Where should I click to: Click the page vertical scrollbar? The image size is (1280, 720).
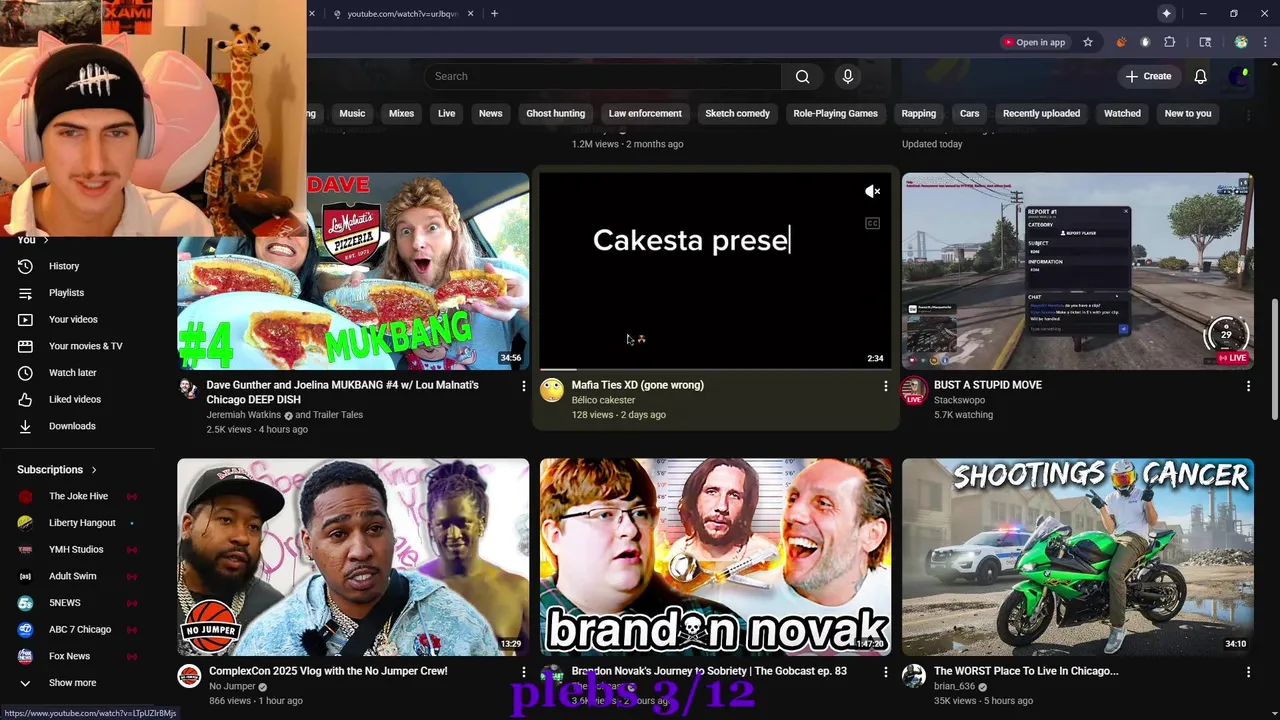[x=1274, y=360]
